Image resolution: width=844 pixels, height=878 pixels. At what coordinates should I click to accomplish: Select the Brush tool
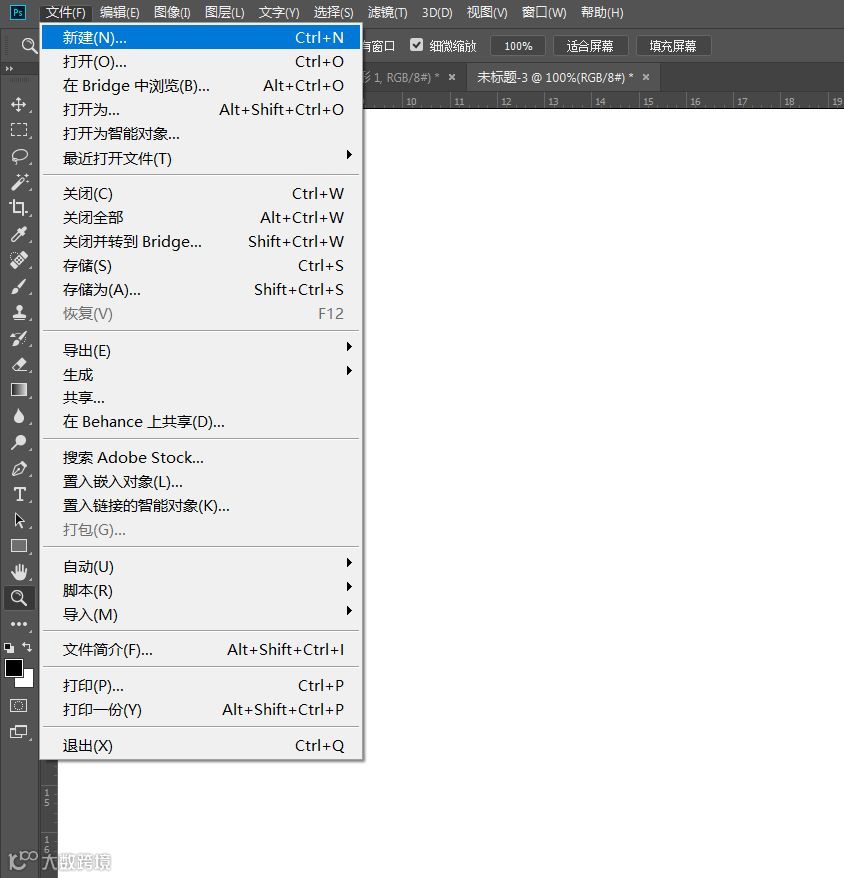pos(19,286)
